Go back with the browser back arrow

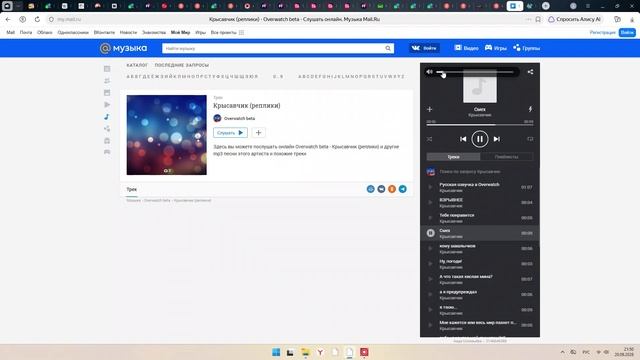click(8, 19)
